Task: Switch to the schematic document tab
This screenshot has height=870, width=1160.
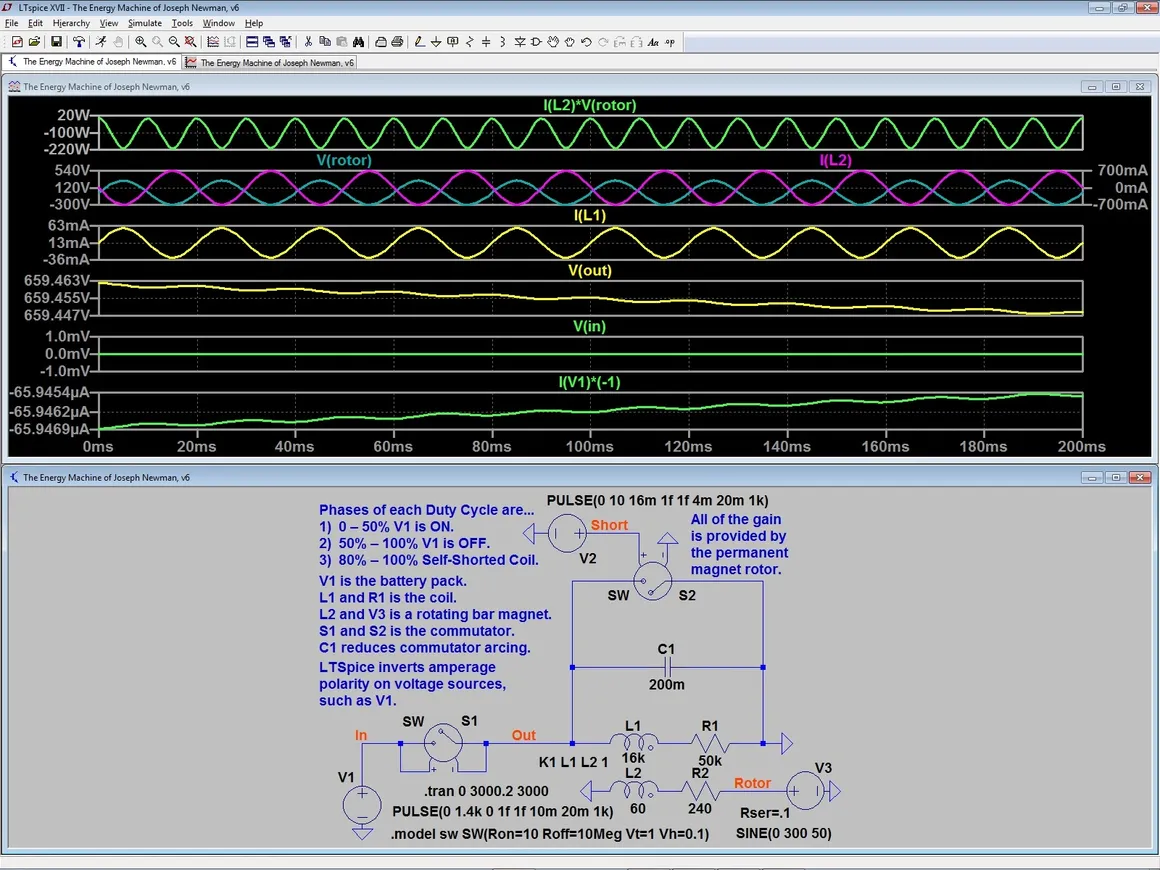Action: tap(92, 62)
